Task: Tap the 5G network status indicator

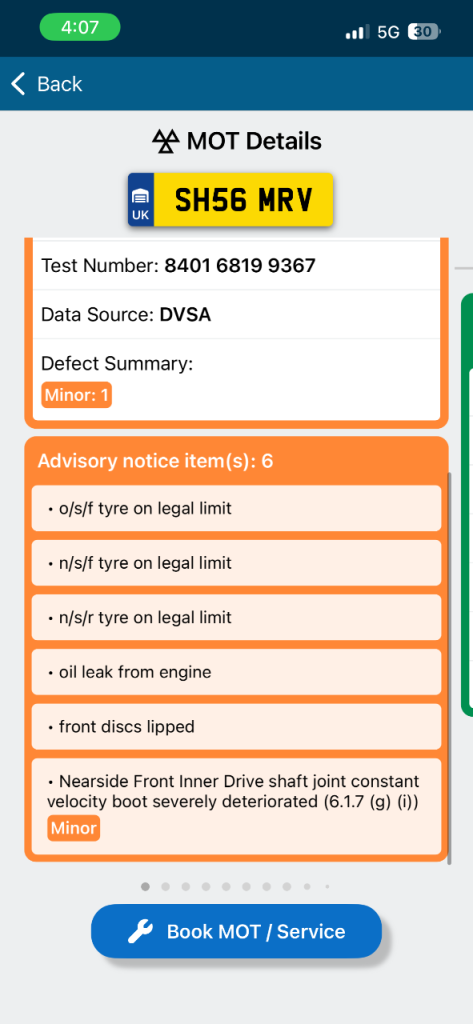Action: pos(388,32)
